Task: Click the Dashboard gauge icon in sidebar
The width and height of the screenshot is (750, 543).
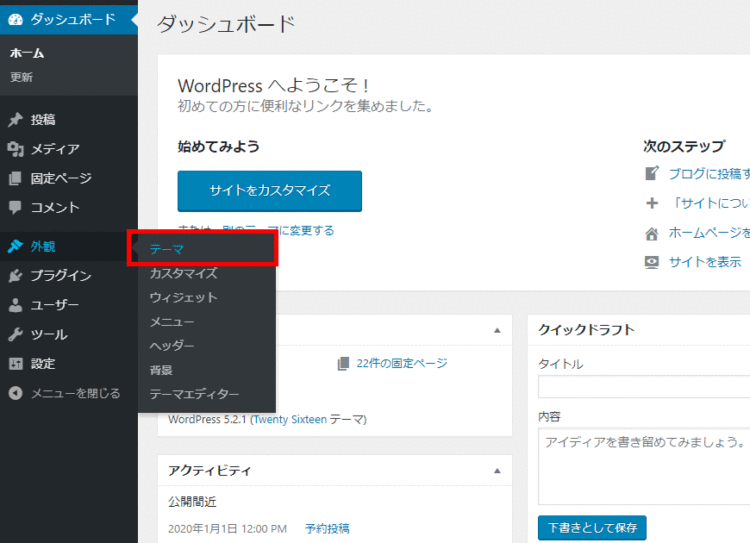Action: pos(15,19)
